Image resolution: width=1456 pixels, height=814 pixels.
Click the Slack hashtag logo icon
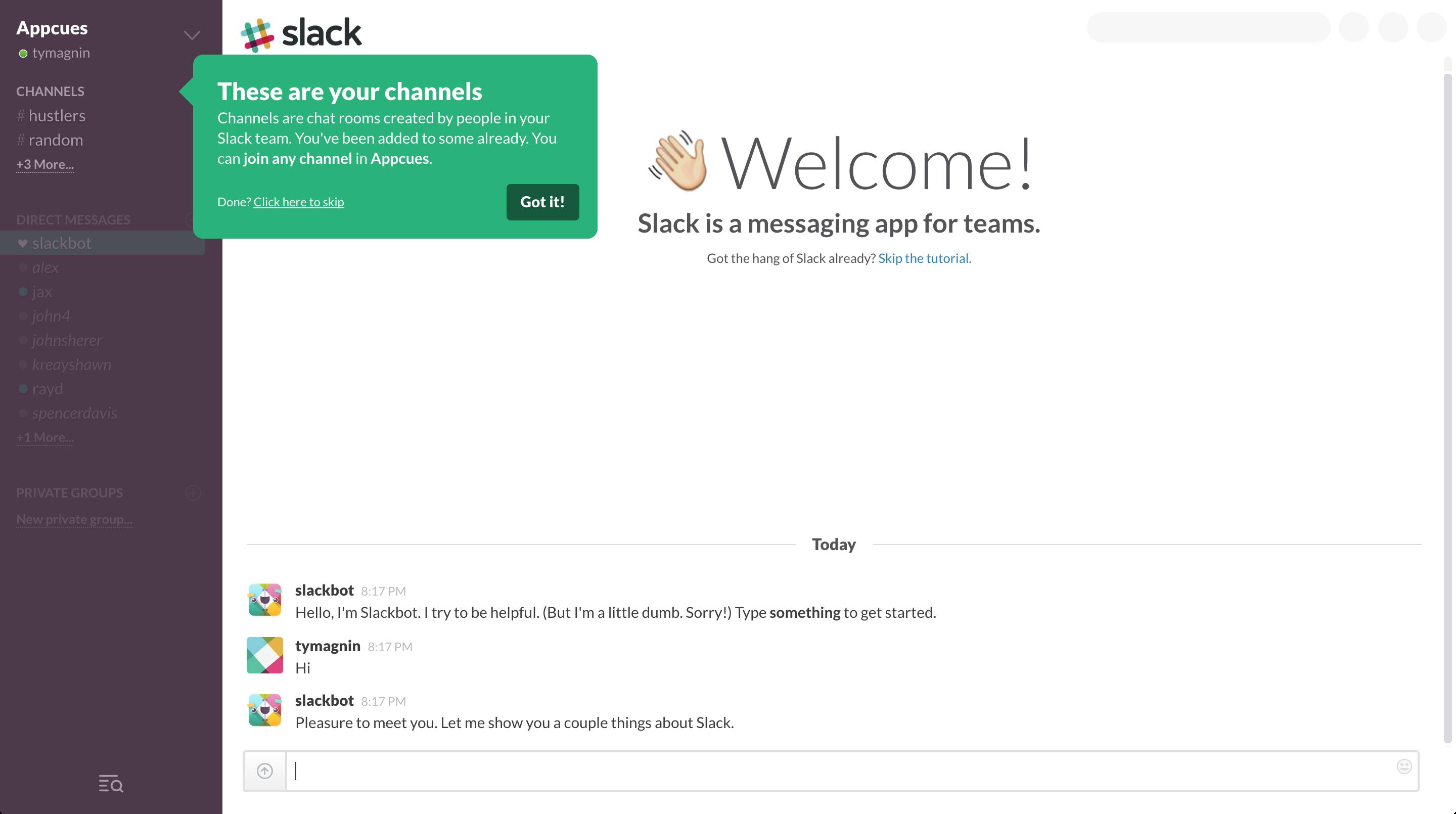(x=257, y=33)
